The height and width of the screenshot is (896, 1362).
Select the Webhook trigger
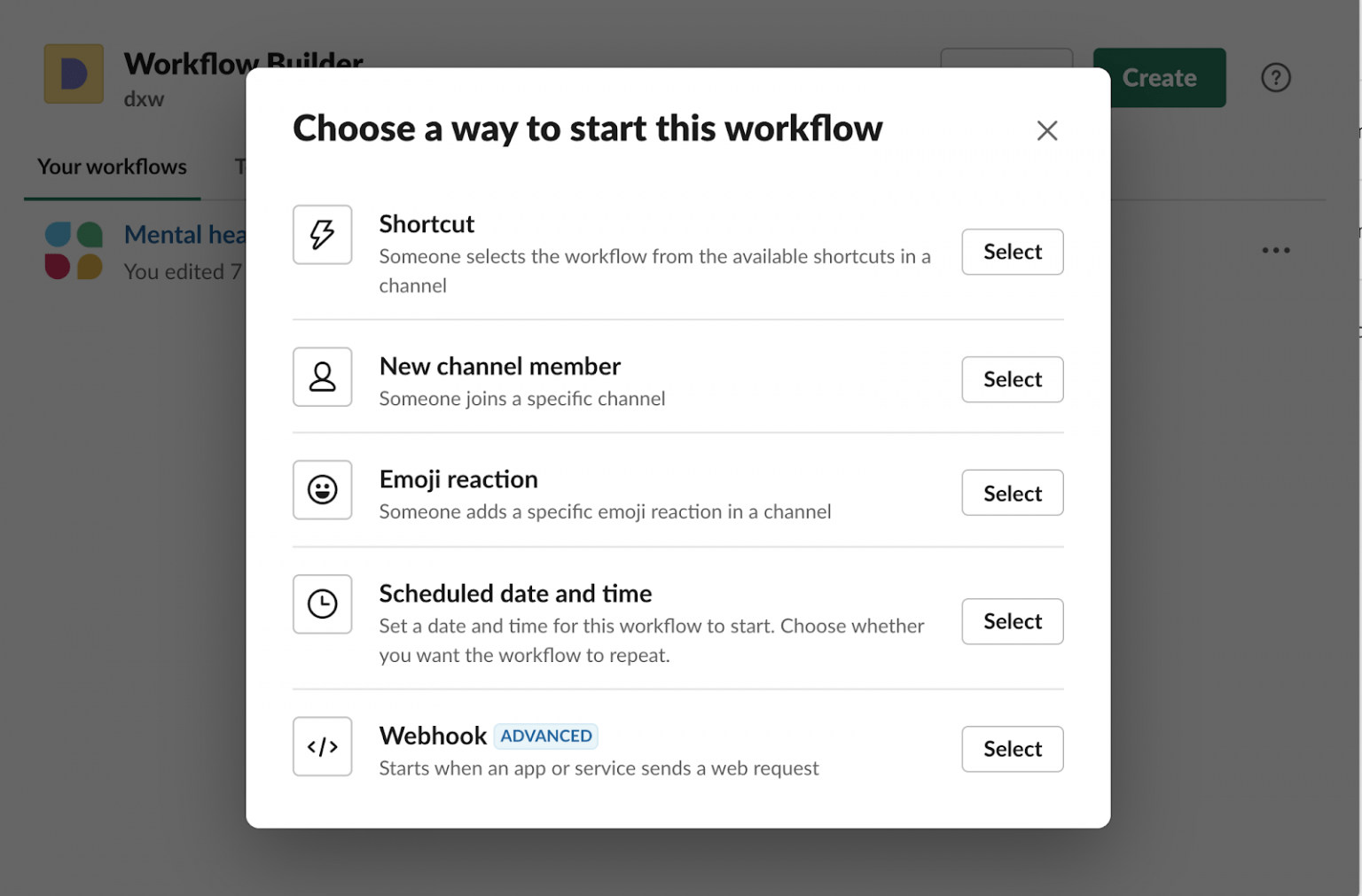click(x=1012, y=749)
